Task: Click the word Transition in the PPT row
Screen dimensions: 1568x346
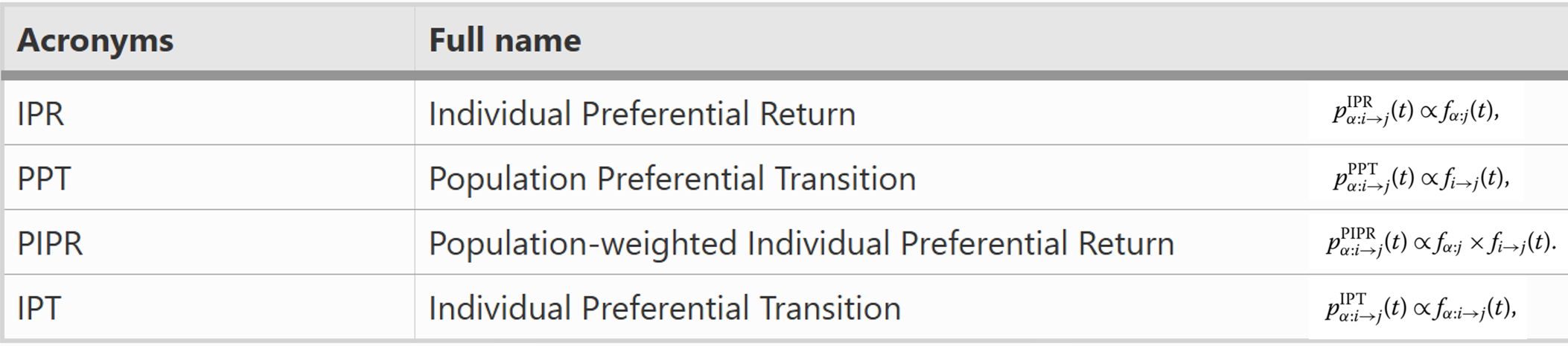Action: click(x=844, y=179)
